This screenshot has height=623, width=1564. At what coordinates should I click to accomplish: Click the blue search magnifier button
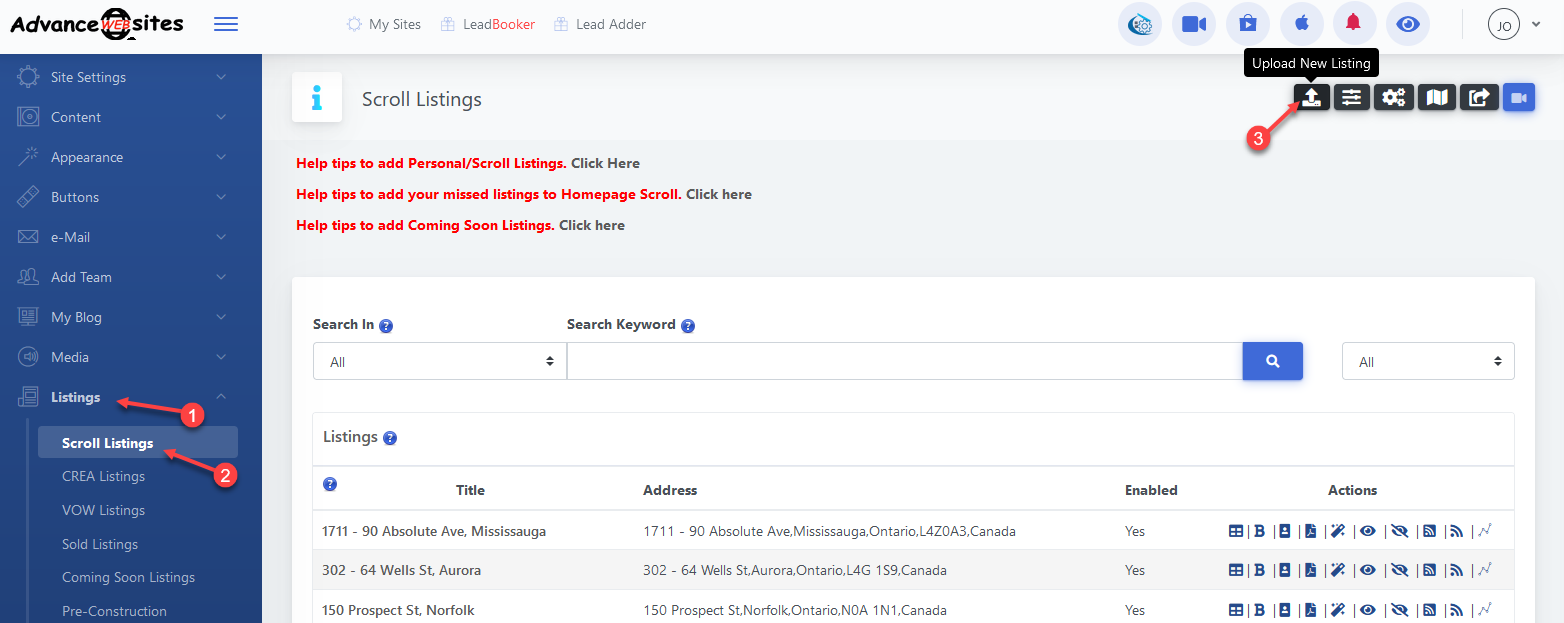(1272, 361)
